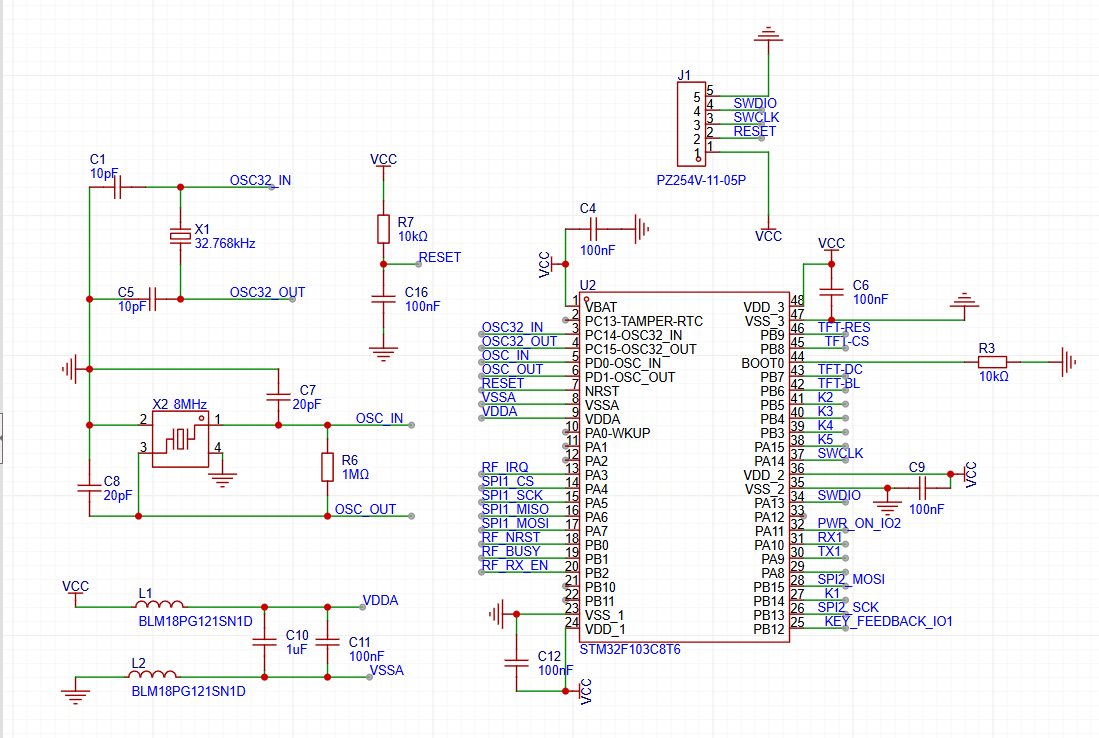Viewport: 1099px width, 738px height.
Task: Click the ground symbol above connector J1
Action: 768,38
